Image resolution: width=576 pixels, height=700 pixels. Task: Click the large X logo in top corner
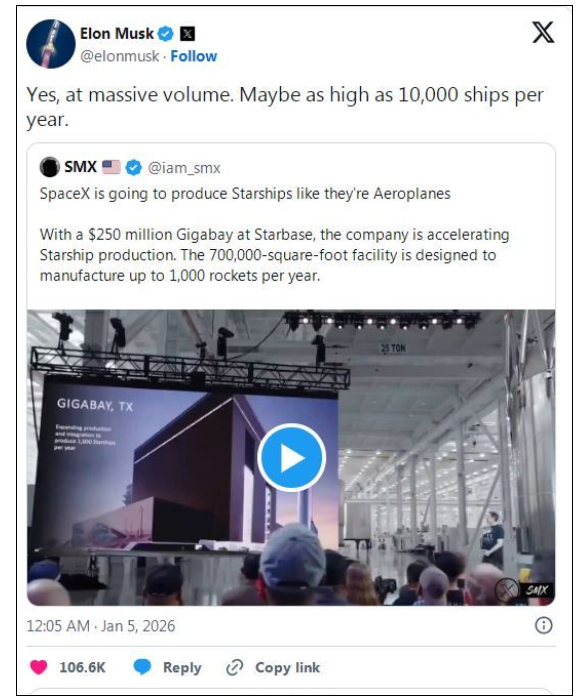click(543, 32)
